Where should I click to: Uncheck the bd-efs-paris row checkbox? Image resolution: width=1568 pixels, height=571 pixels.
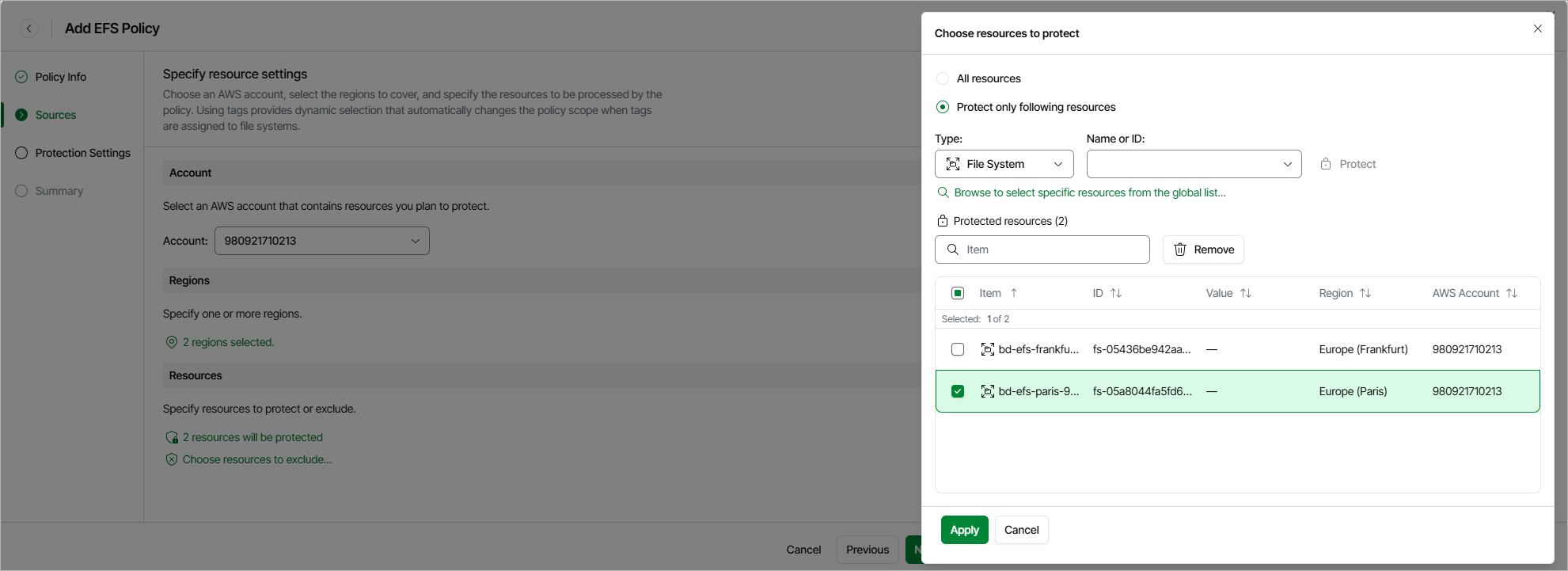(958, 391)
